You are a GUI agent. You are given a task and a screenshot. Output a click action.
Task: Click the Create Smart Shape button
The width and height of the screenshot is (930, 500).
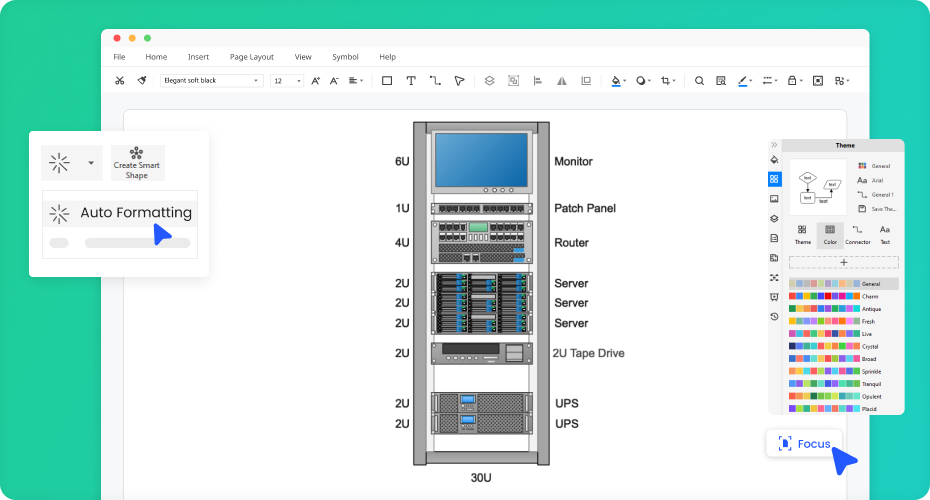point(136,162)
